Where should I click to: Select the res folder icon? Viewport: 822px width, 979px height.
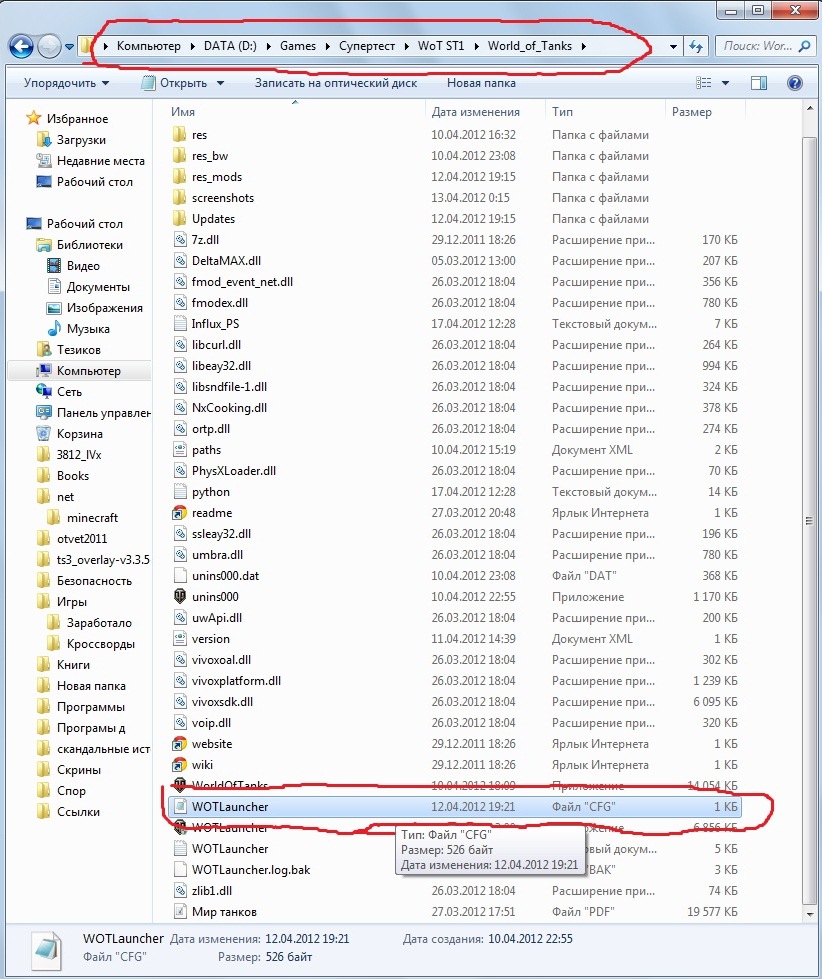pyautogui.click(x=180, y=135)
